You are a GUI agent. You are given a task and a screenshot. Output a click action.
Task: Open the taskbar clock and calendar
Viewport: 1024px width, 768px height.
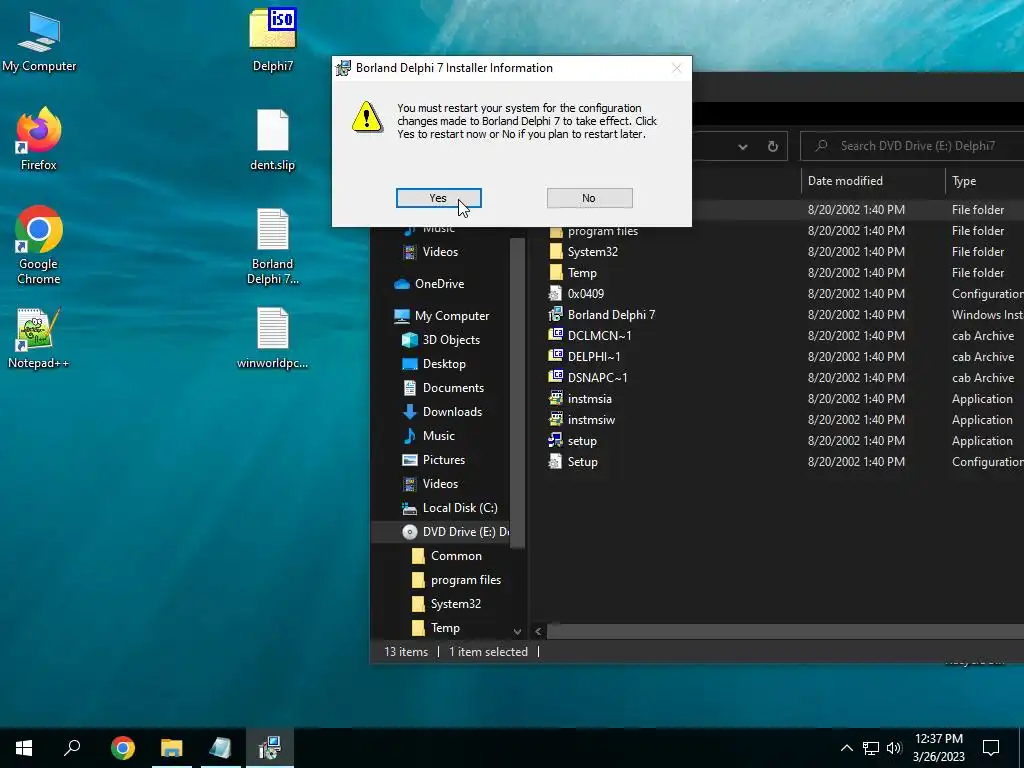(x=938, y=748)
